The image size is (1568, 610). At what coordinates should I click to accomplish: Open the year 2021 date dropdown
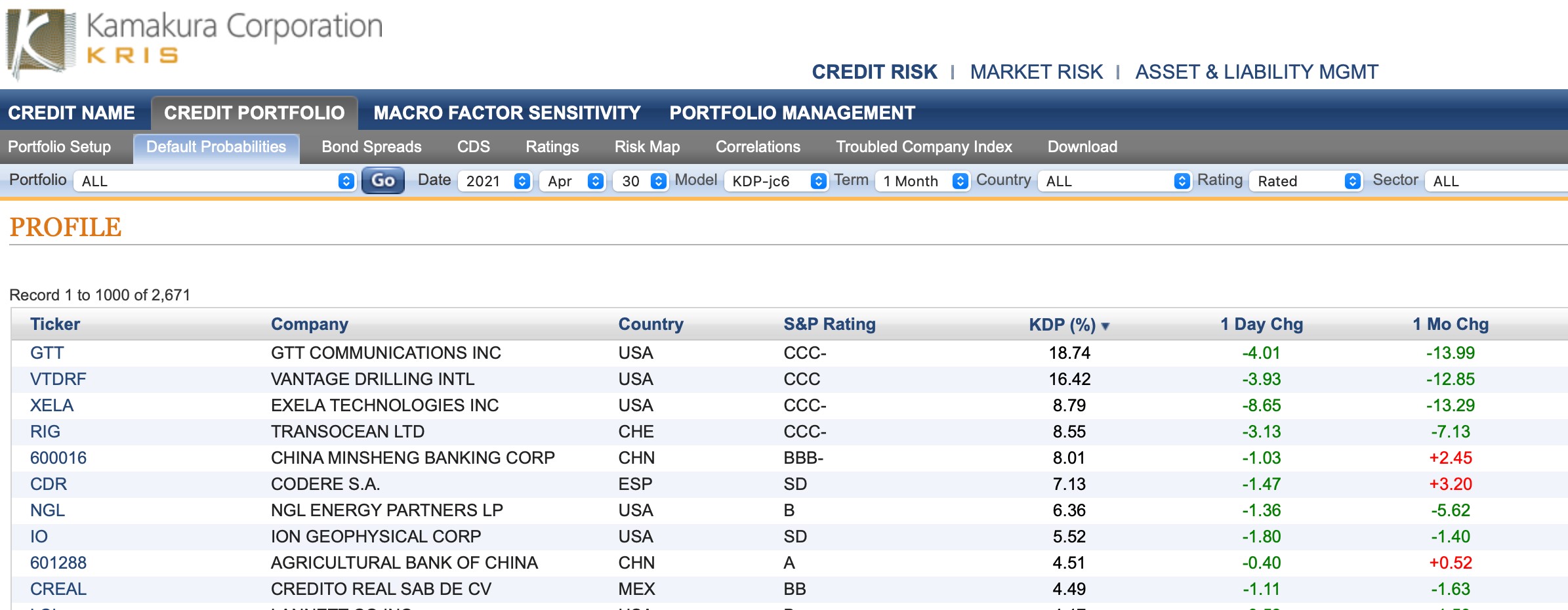pos(495,181)
